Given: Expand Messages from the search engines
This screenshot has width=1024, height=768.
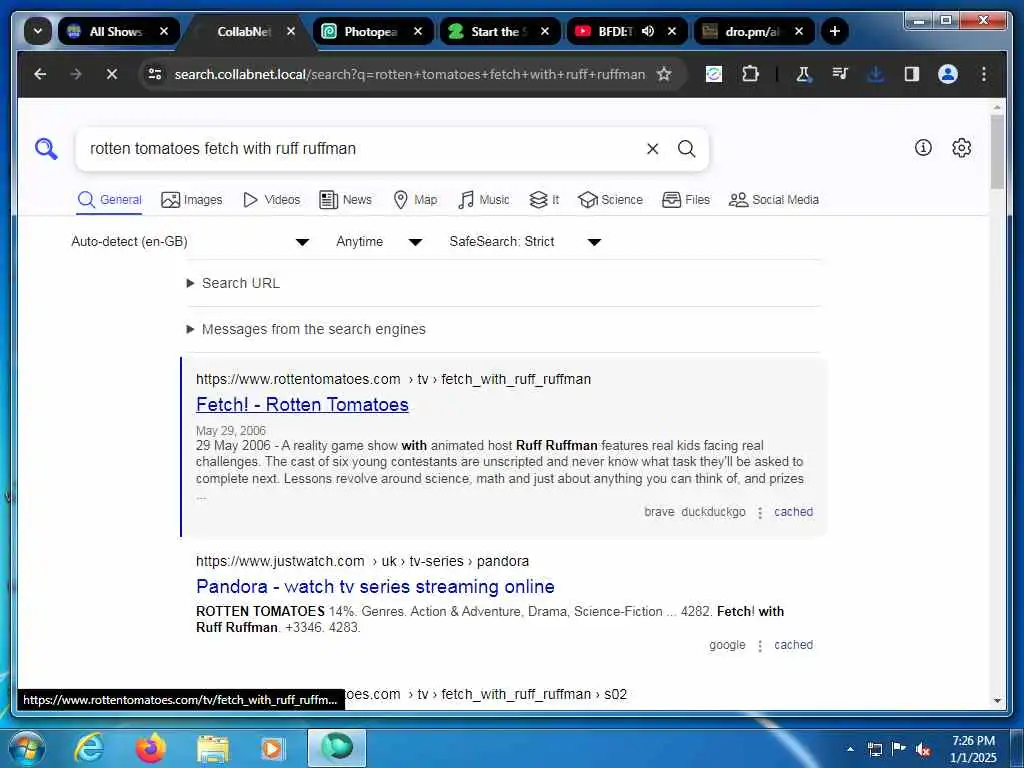Looking at the screenshot, I should click(x=306, y=329).
